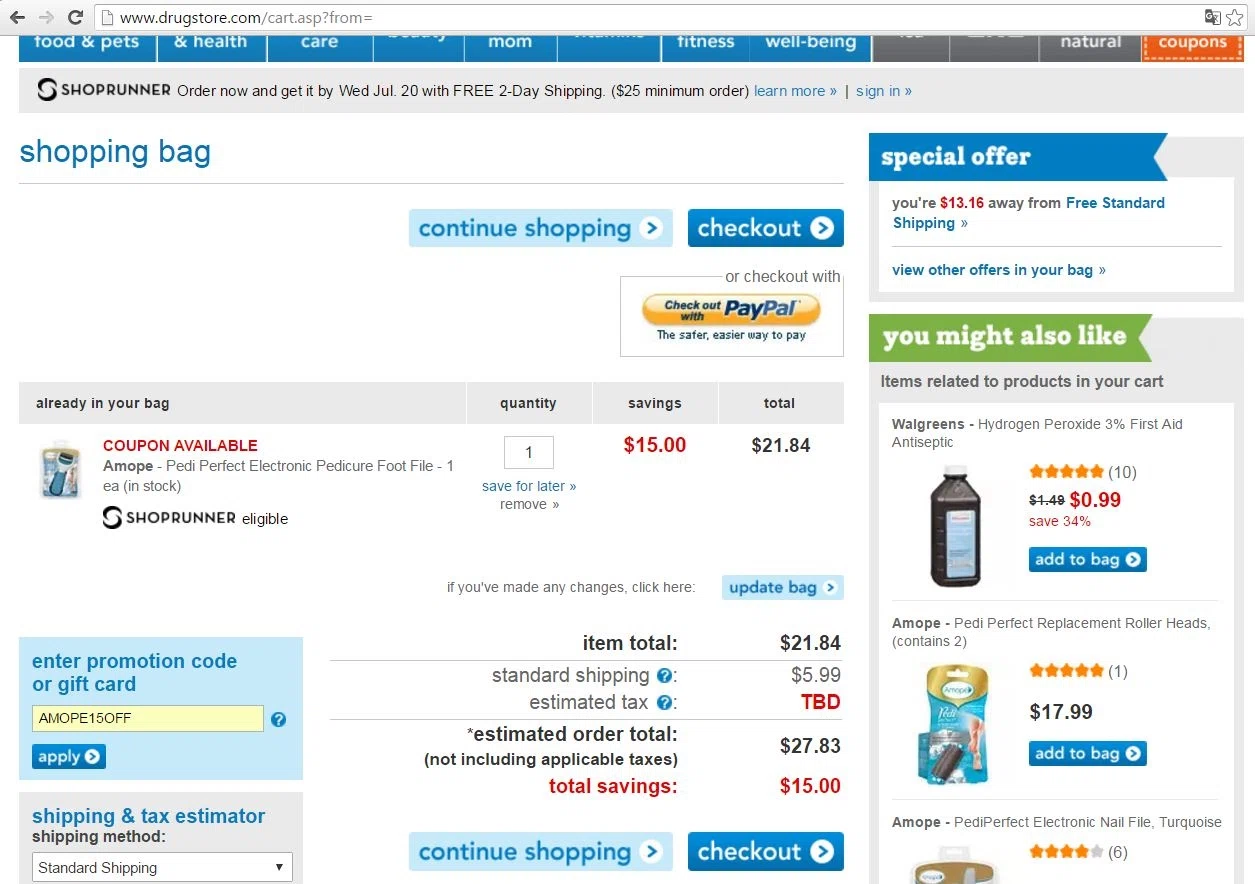This screenshot has width=1255, height=884.
Task: Click the update bag button
Action: click(782, 587)
